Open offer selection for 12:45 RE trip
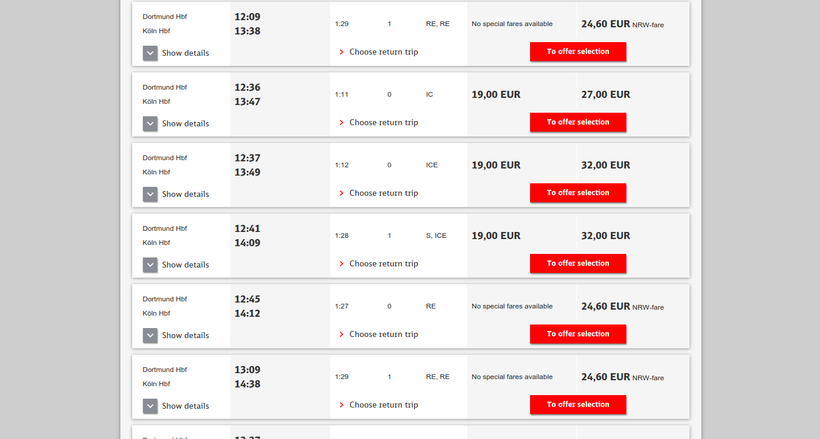 coord(578,334)
